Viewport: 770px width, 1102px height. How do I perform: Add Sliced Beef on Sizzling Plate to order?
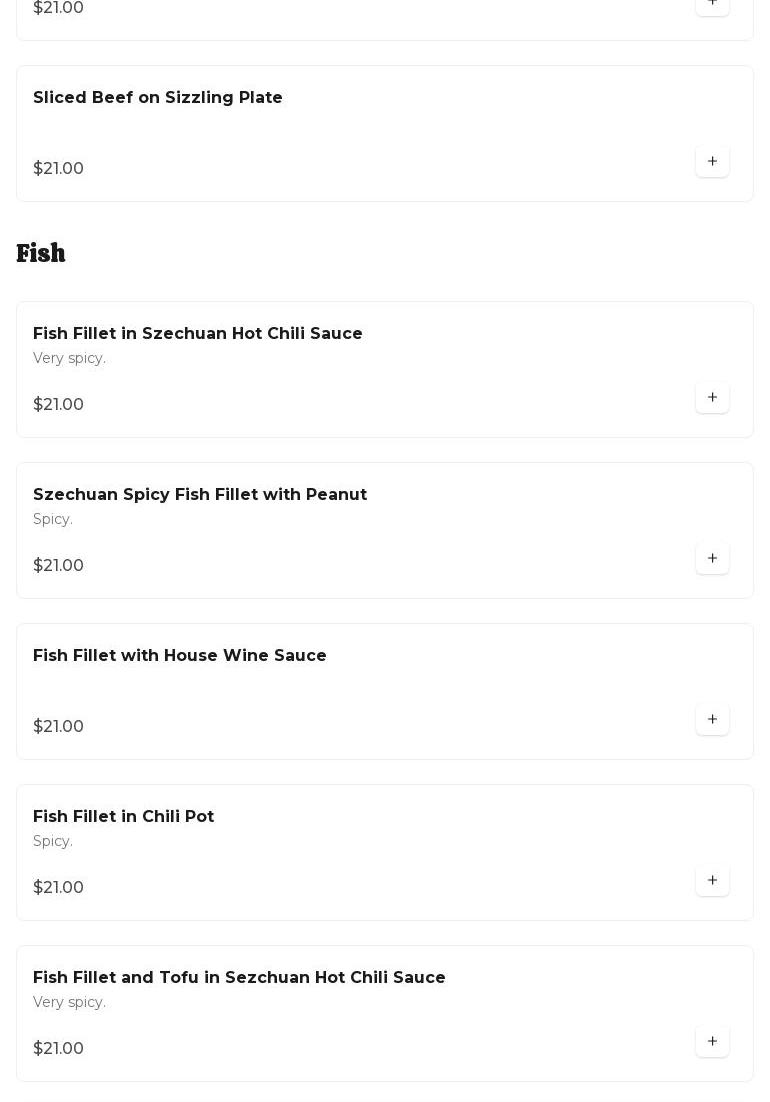(712, 161)
